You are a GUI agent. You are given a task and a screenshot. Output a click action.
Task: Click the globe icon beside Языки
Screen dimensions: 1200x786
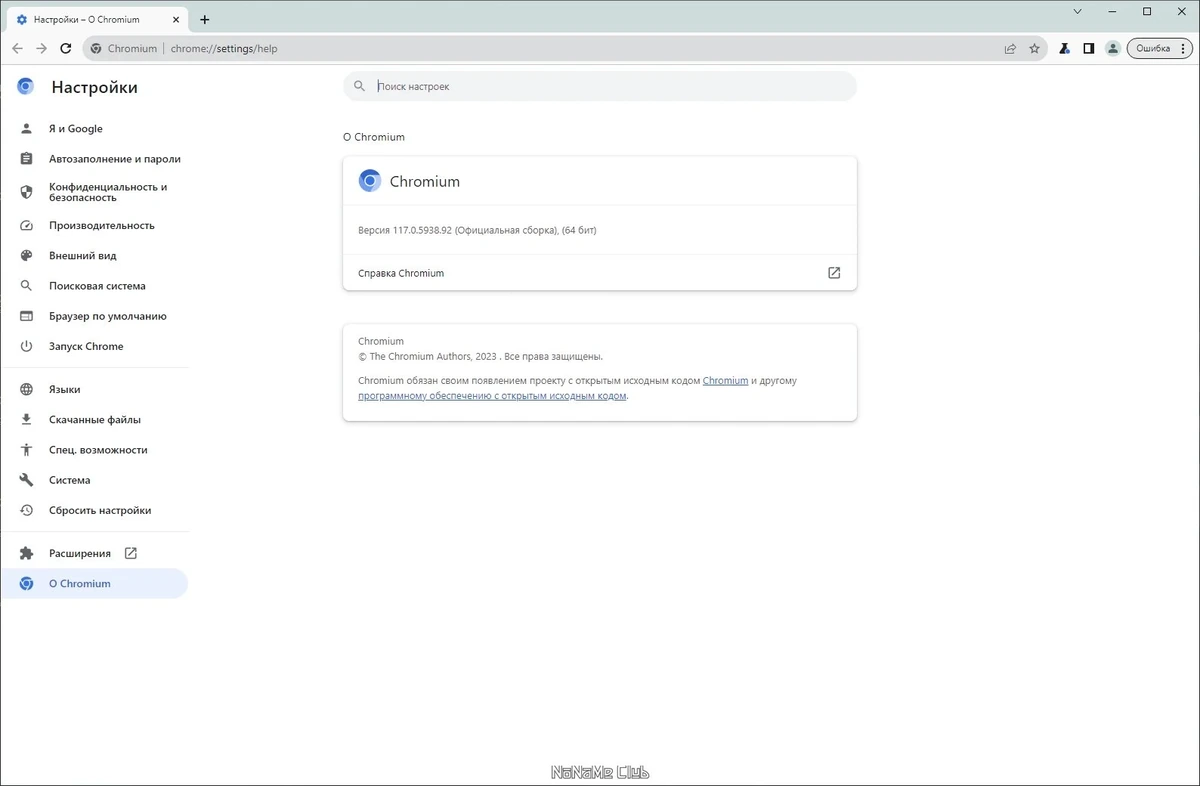click(x=27, y=390)
